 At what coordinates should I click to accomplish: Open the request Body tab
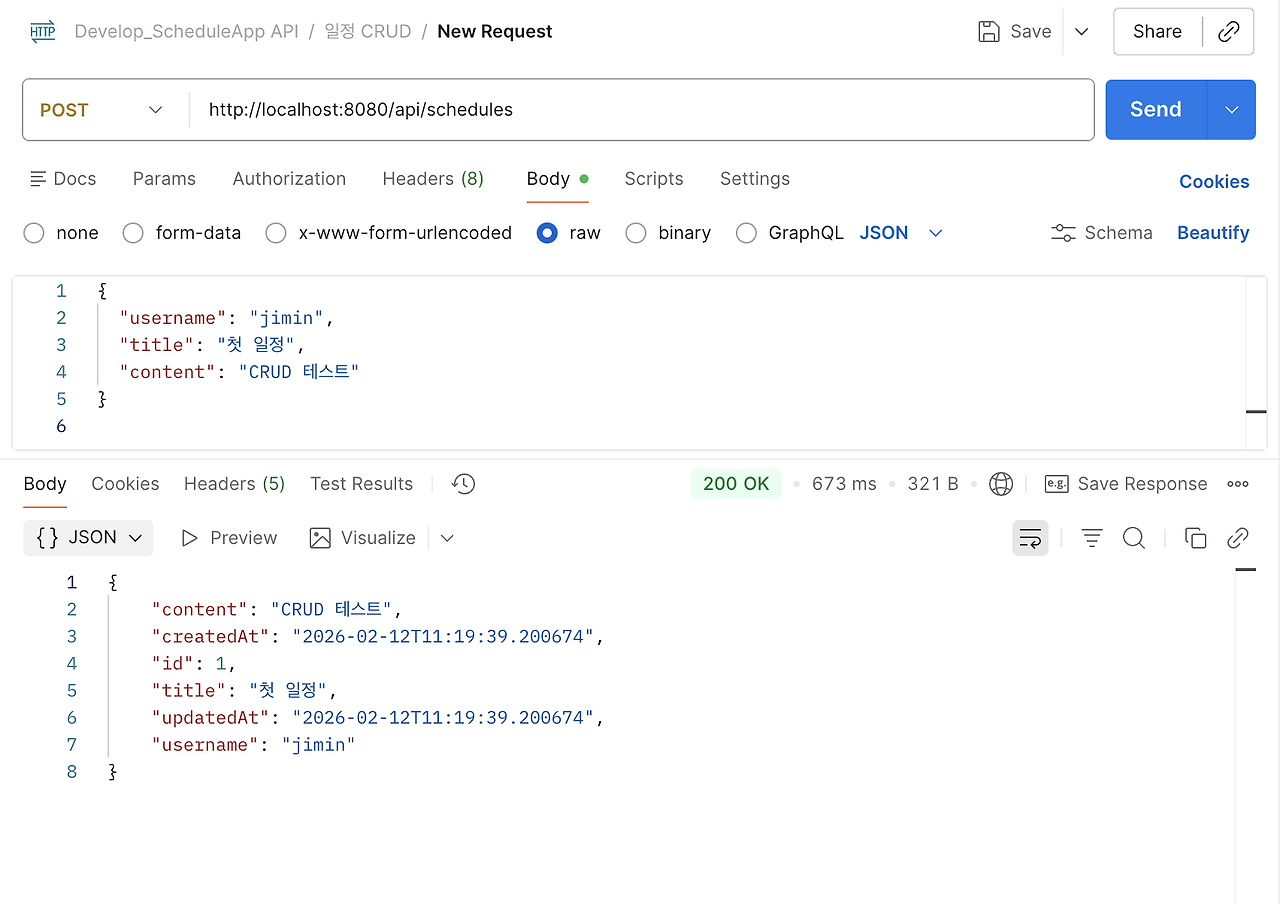(557, 178)
